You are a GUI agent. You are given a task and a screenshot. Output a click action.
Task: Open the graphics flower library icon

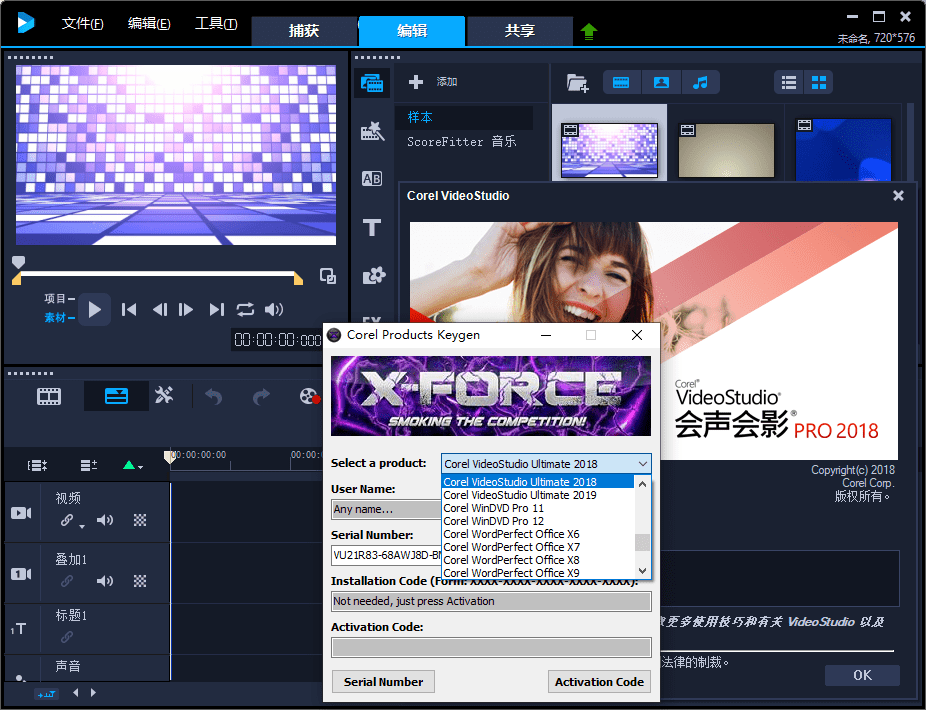click(x=373, y=275)
